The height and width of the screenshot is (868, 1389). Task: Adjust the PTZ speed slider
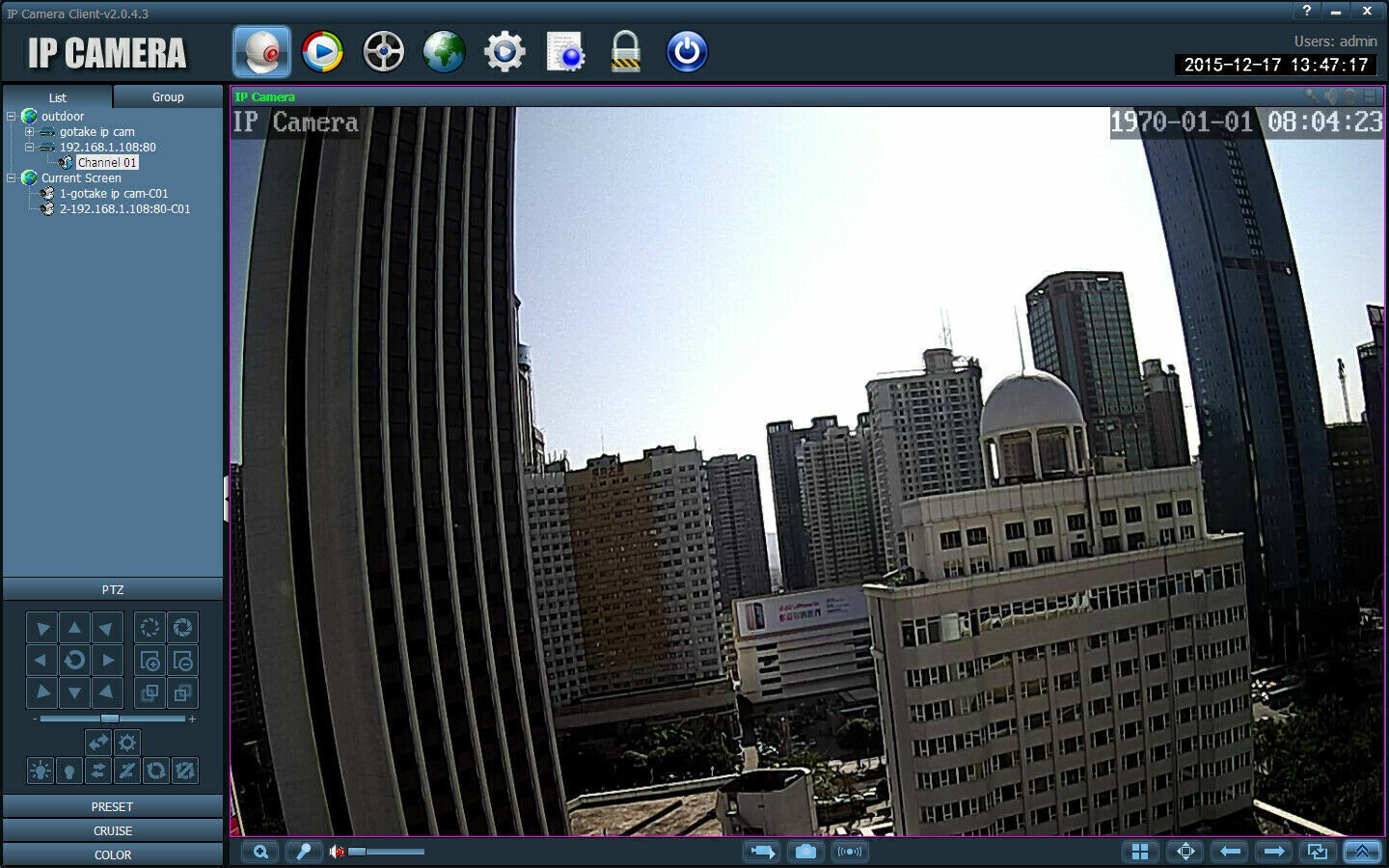(113, 719)
